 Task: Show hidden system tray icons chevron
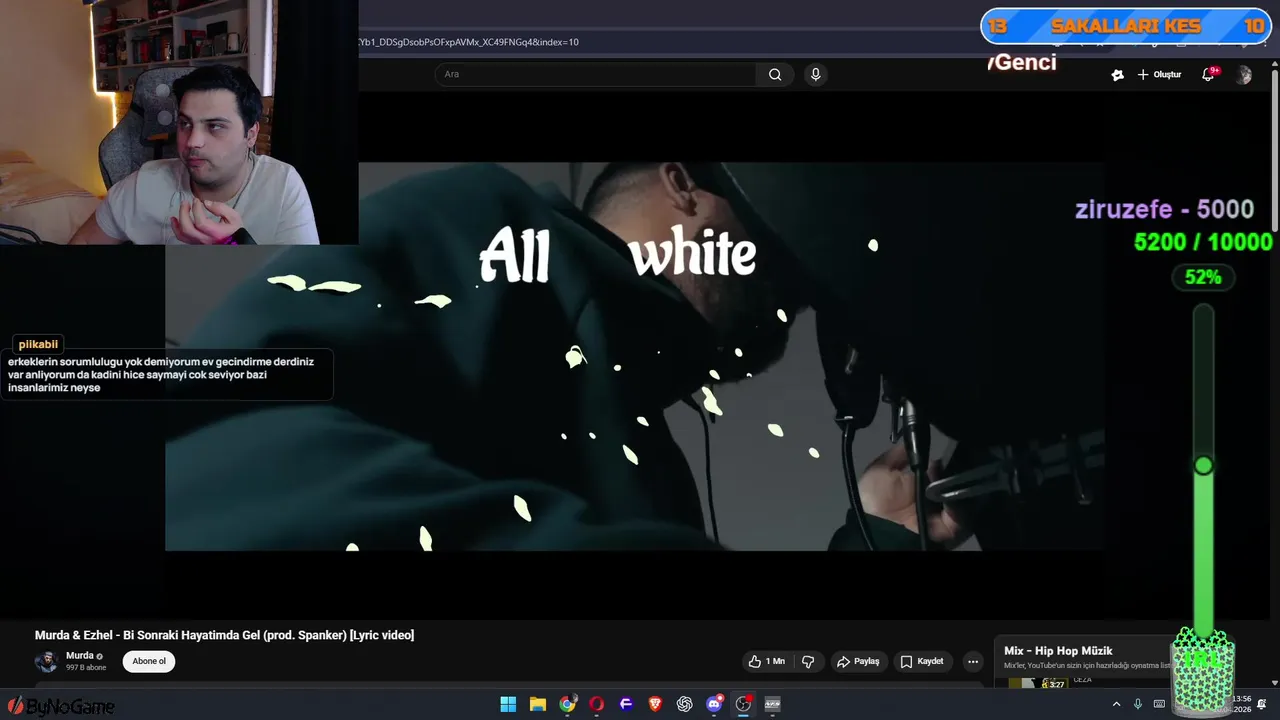click(x=1116, y=704)
